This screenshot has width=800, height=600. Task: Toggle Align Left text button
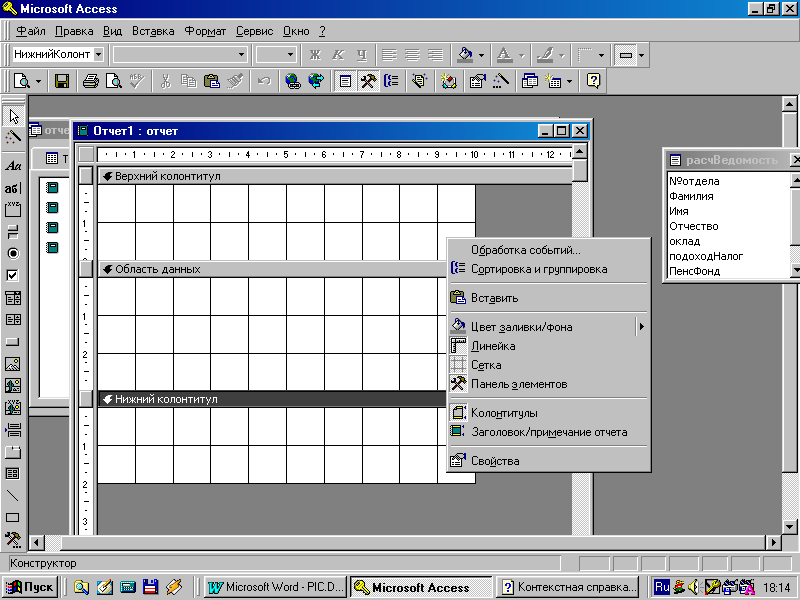click(x=389, y=55)
